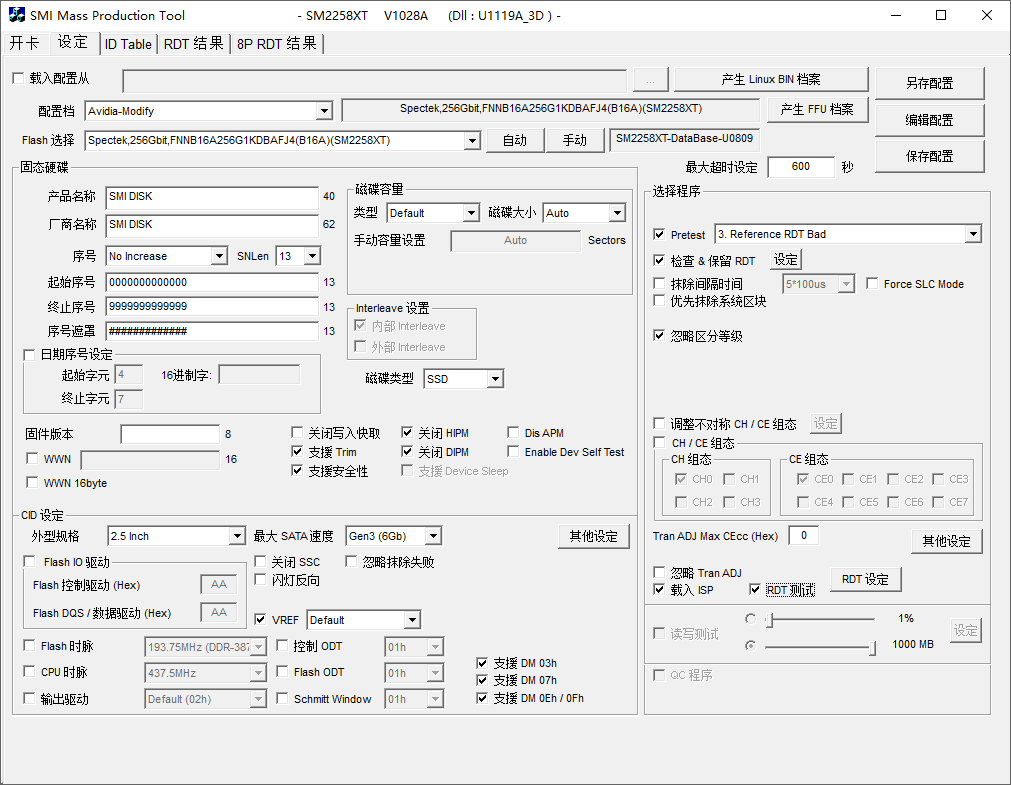Enable the 载入配置从 checkbox
Image resolution: width=1011 pixels, height=785 pixels.
point(17,79)
